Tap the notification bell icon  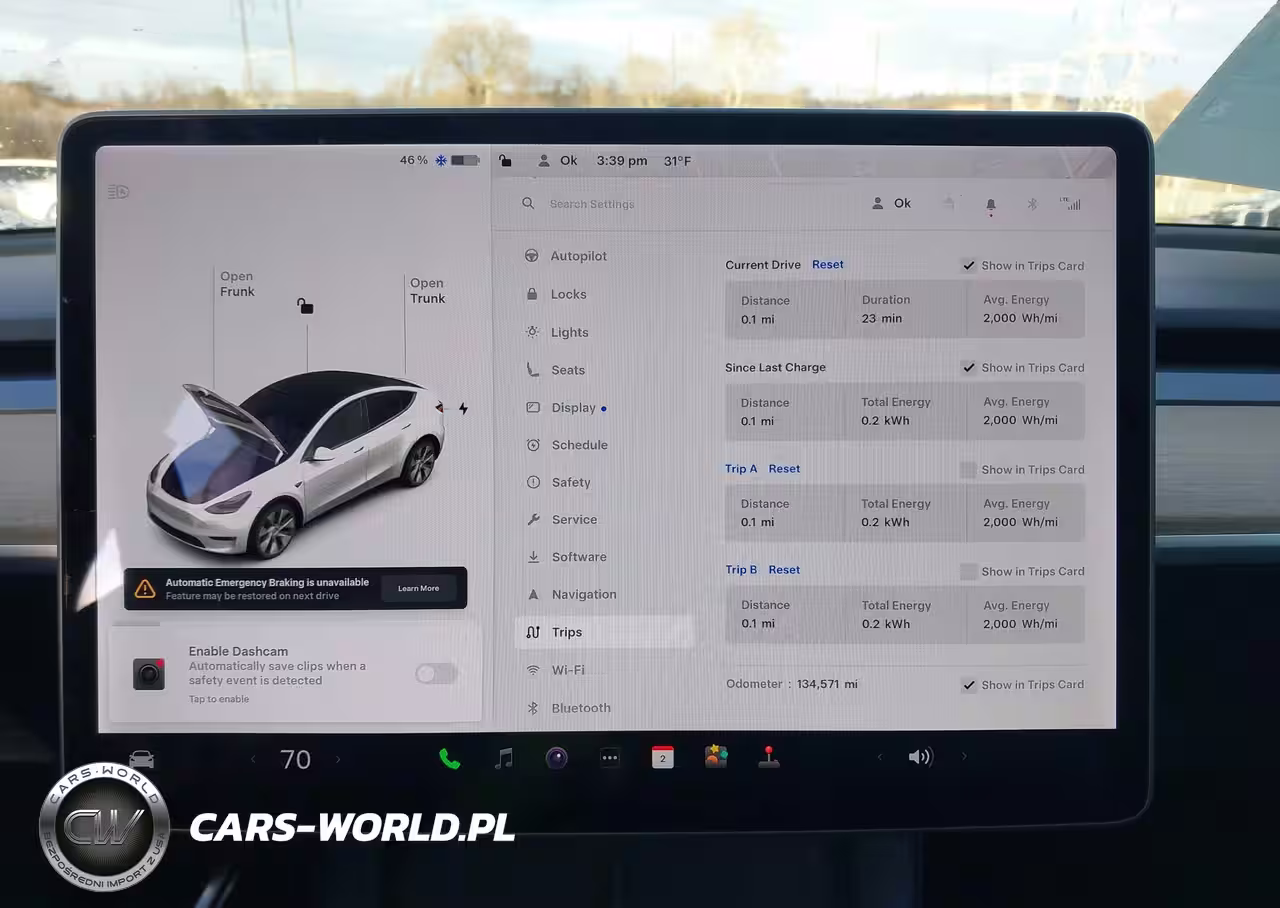point(991,205)
